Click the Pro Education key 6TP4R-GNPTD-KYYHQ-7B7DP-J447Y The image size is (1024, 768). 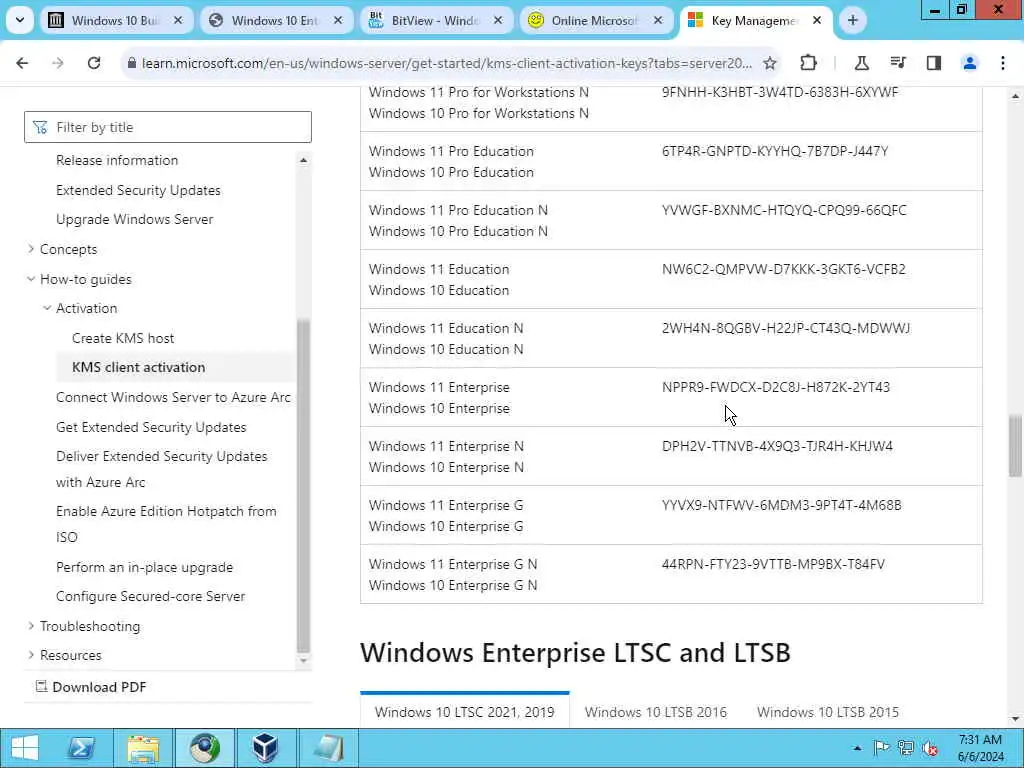pyautogui.click(x=775, y=151)
